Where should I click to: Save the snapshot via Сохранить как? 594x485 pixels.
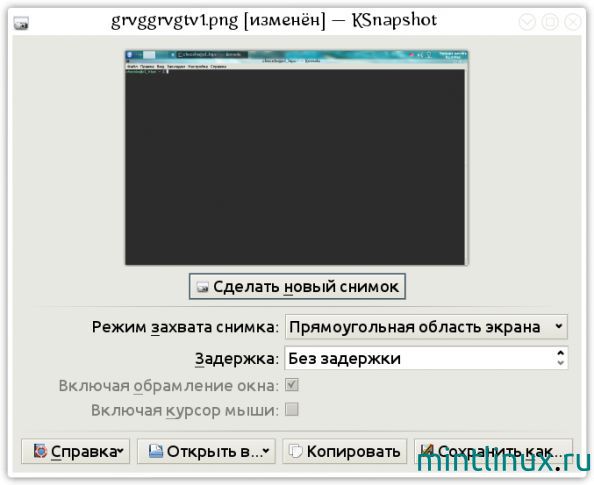click(x=493, y=451)
